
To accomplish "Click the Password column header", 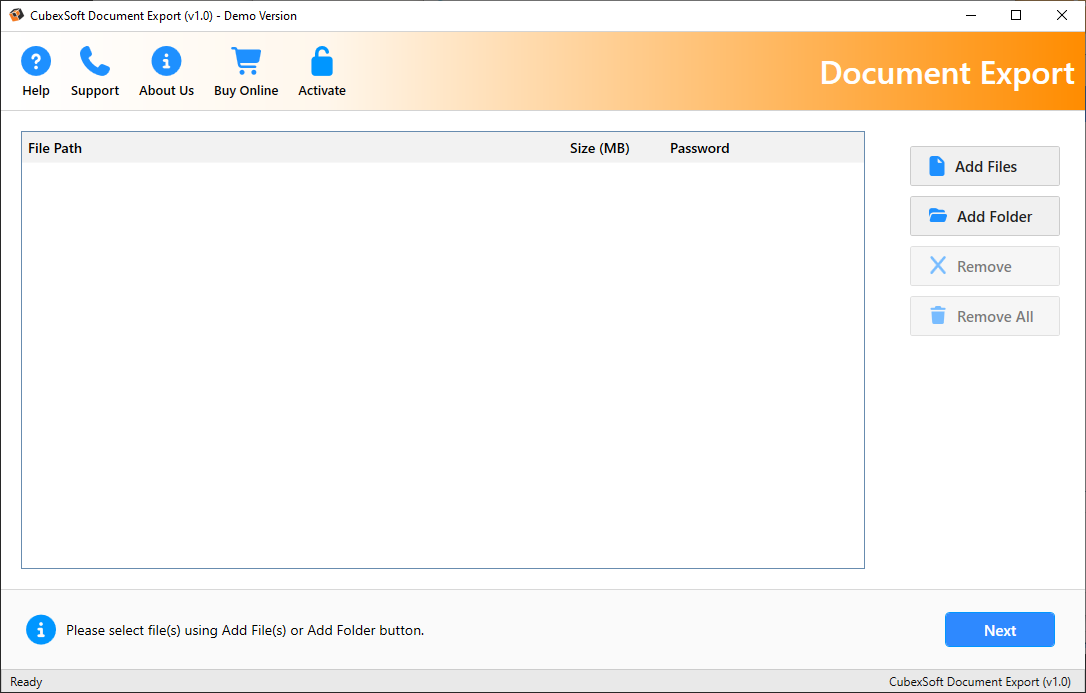I will pos(699,148).
